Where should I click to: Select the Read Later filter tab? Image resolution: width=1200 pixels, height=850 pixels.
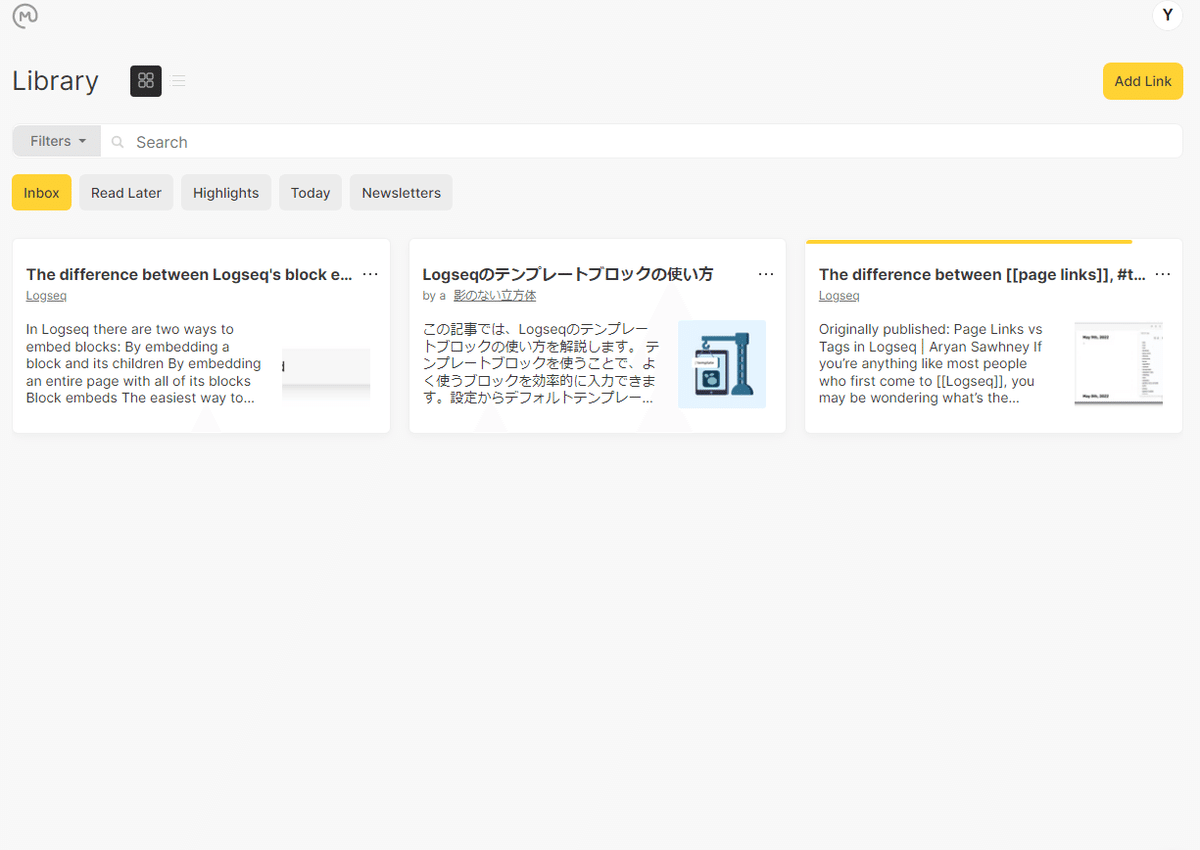(126, 193)
